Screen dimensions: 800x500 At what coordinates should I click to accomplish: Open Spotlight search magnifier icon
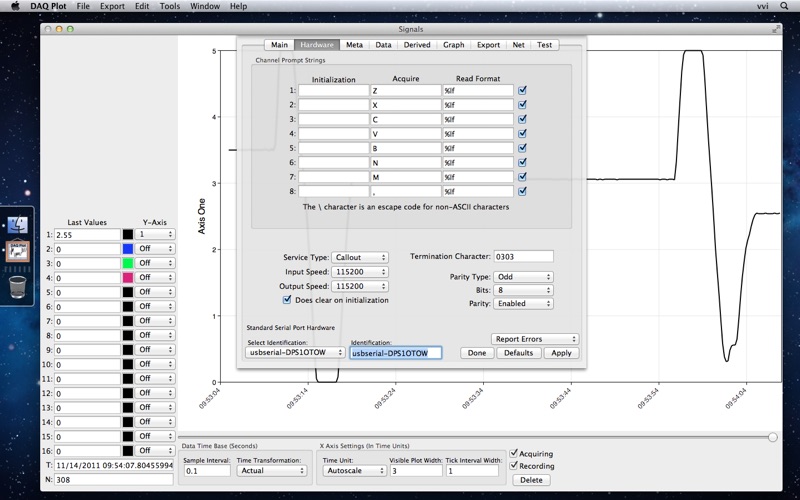coord(784,6)
